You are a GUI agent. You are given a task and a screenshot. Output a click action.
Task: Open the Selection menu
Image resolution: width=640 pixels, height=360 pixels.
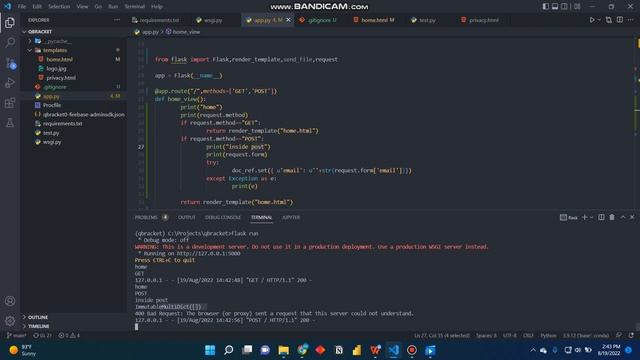59,7
